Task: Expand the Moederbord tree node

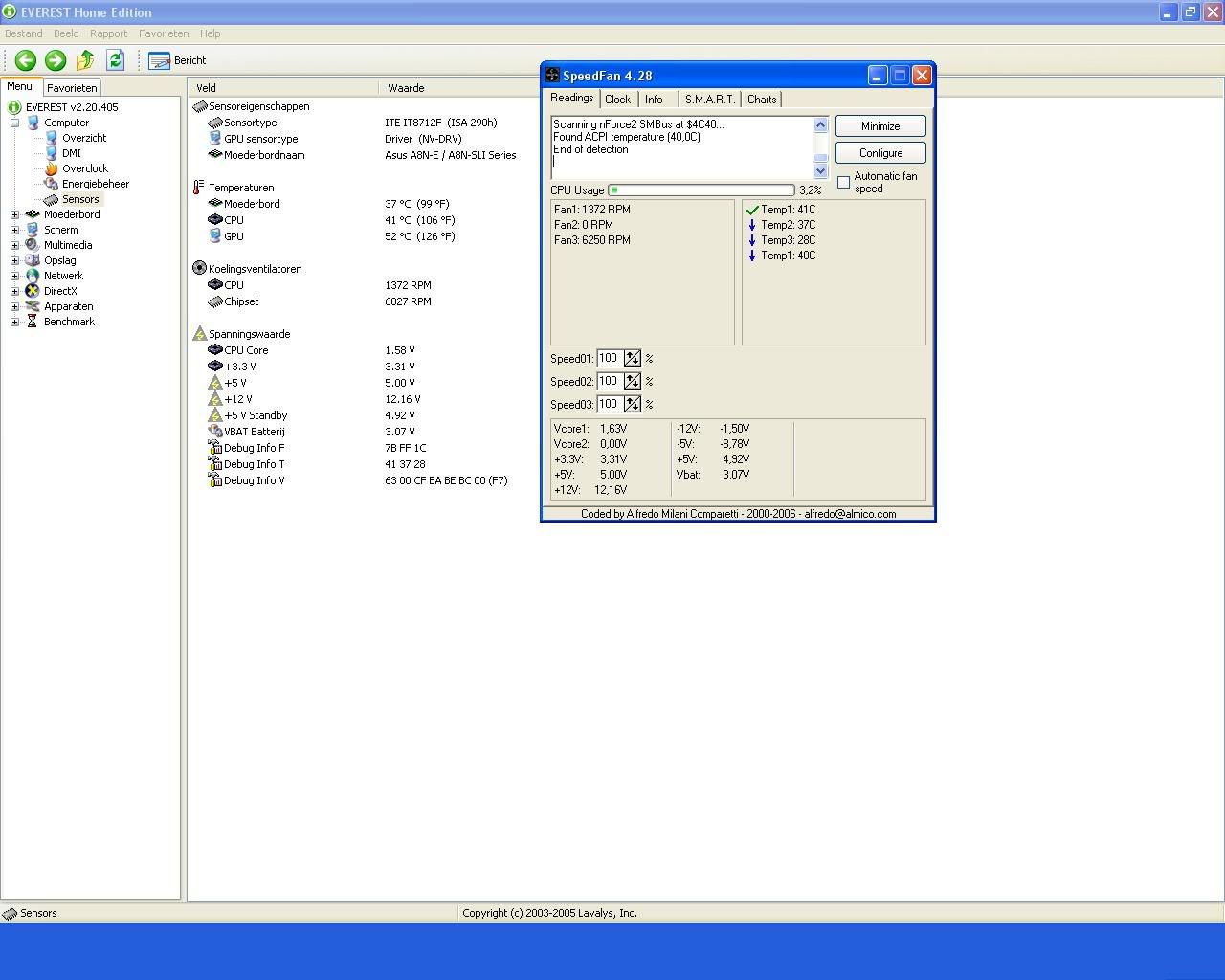Action: (15, 214)
